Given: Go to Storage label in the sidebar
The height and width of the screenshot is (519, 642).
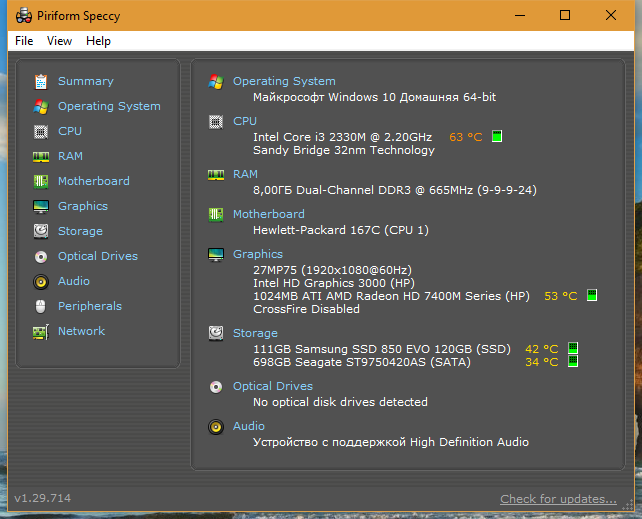Looking at the screenshot, I should pyautogui.click(x=80, y=231).
